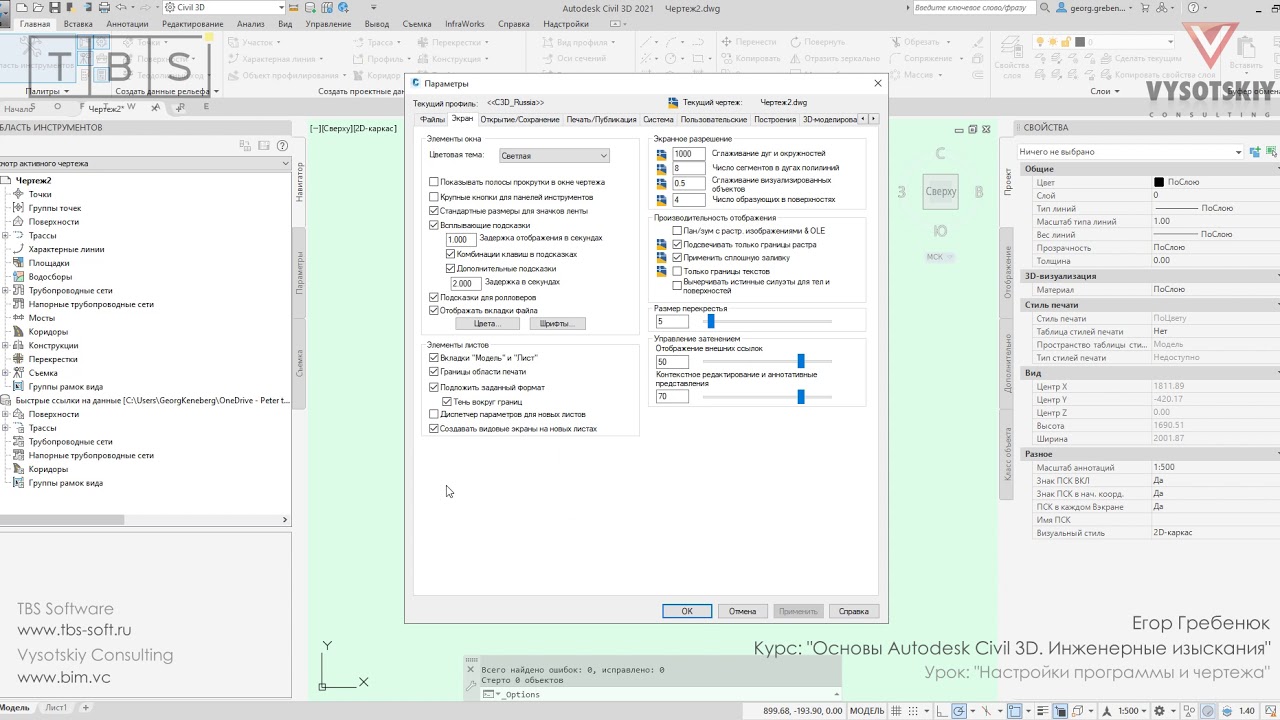Toggle object snap icon in status bar

(x=1014, y=711)
